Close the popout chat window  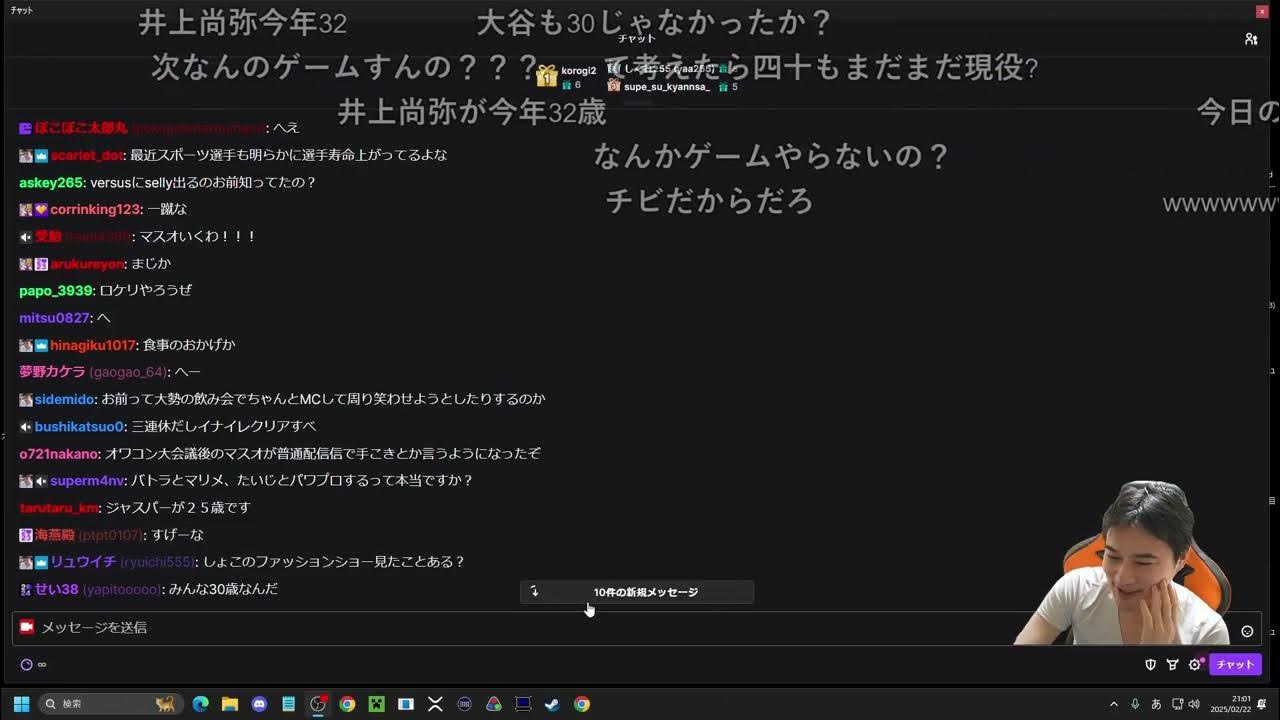coord(1262,11)
